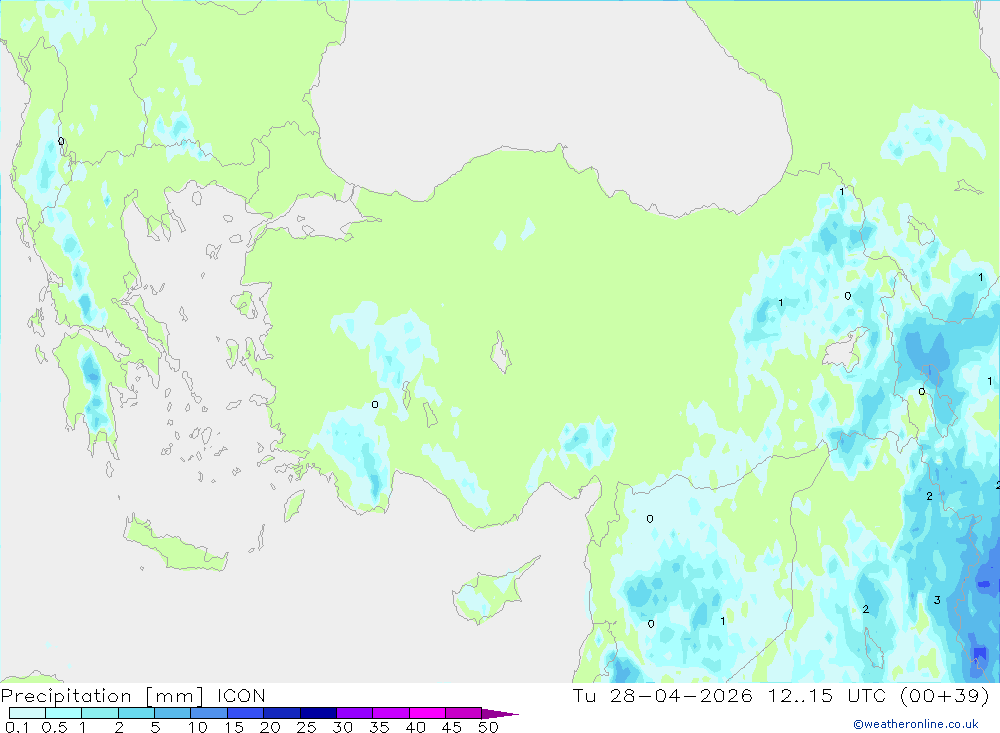Click the legend value label '30'
The image size is (1000, 733).
coord(343,727)
